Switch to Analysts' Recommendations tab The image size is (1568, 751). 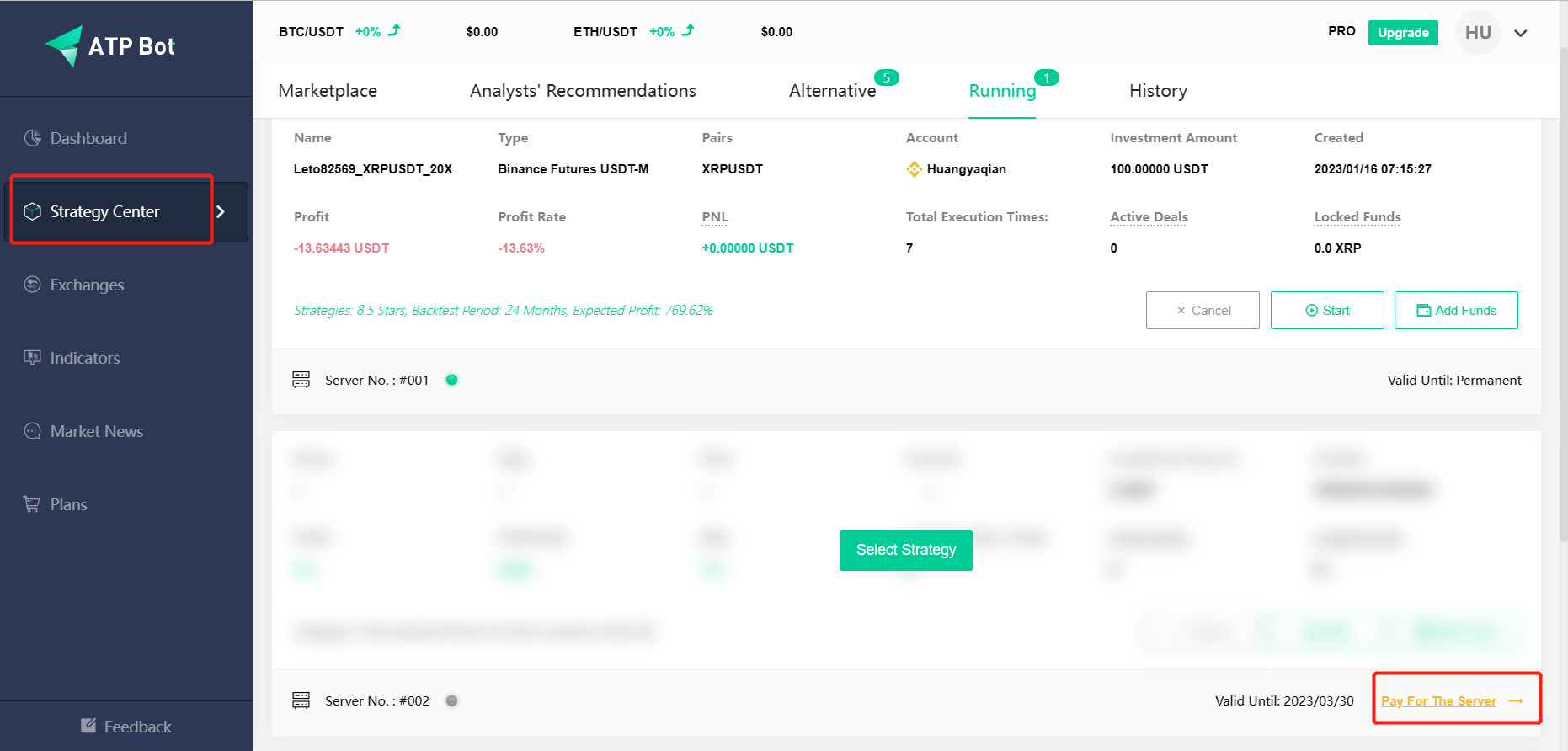click(583, 91)
